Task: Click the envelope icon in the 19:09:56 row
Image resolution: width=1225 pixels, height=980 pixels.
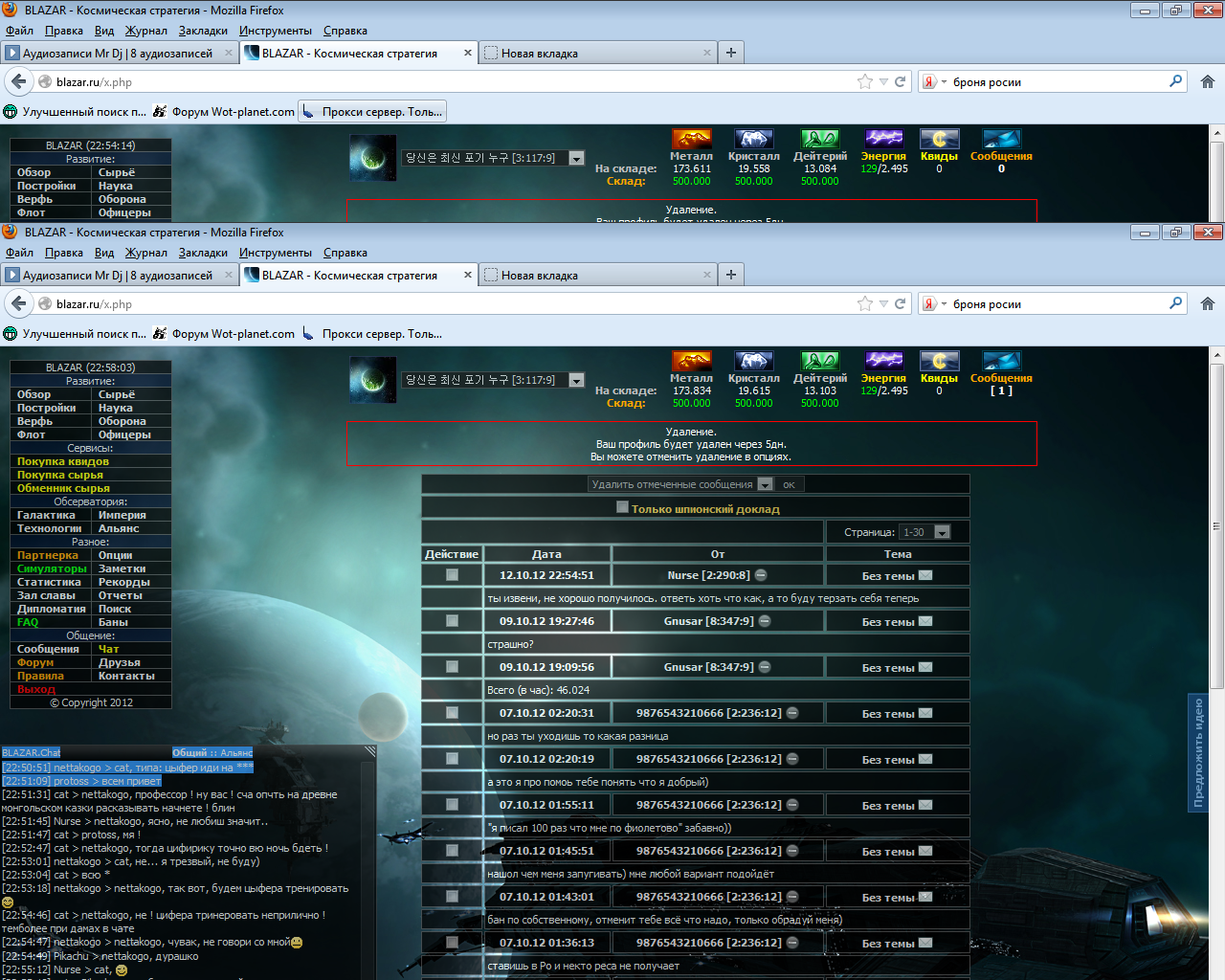Action: coord(925,667)
